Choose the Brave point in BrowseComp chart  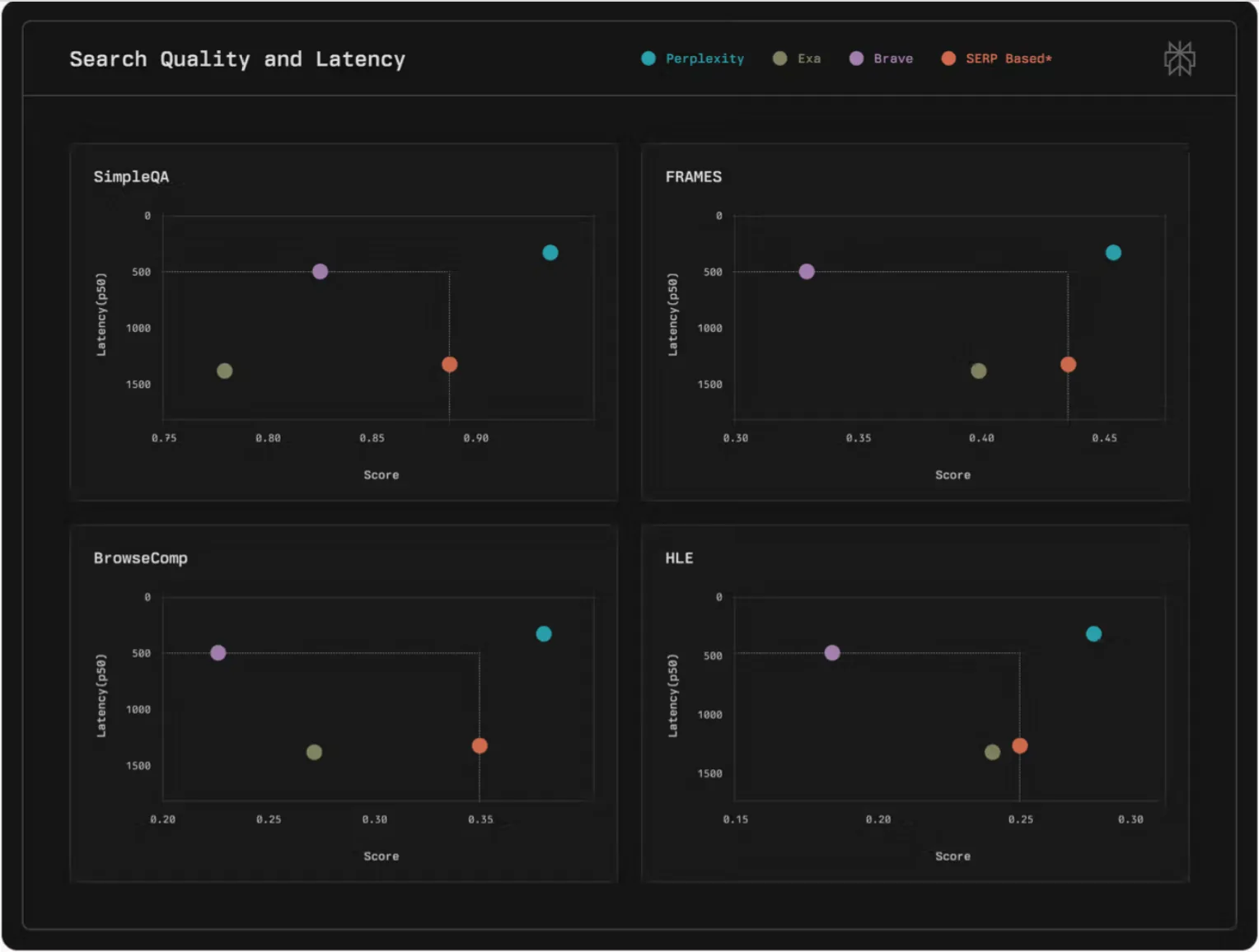(x=218, y=653)
